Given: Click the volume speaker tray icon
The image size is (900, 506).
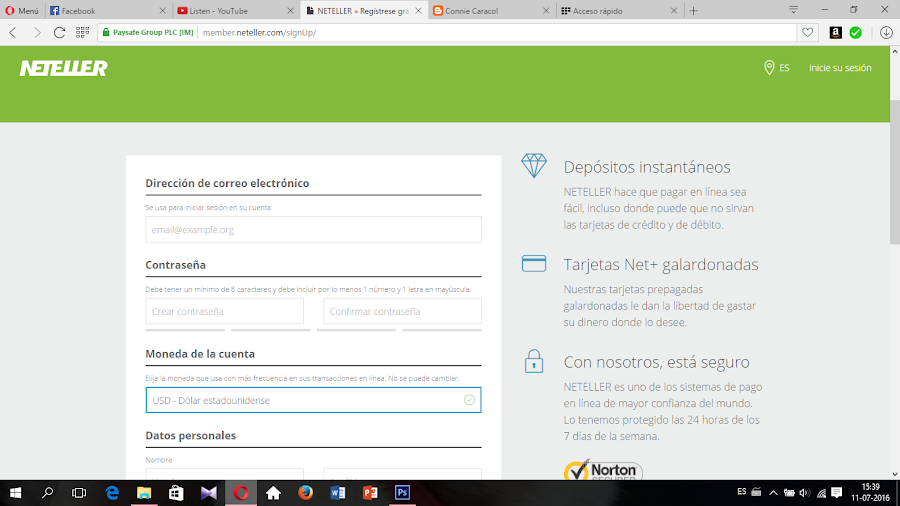Looking at the screenshot, I should click(805, 493).
